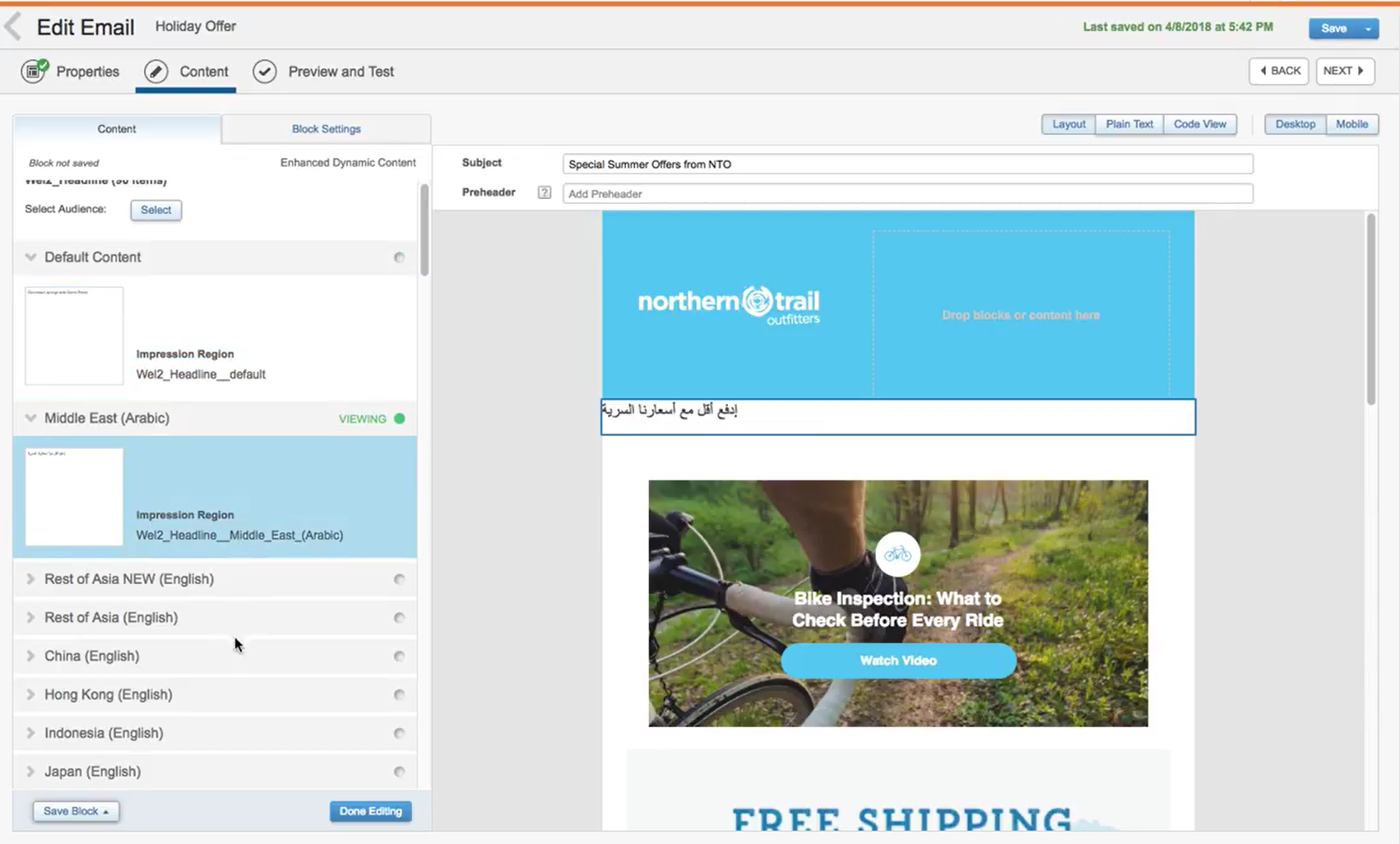Image resolution: width=1400 pixels, height=844 pixels.
Task: Click the NEXT button
Action: [1345, 71]
